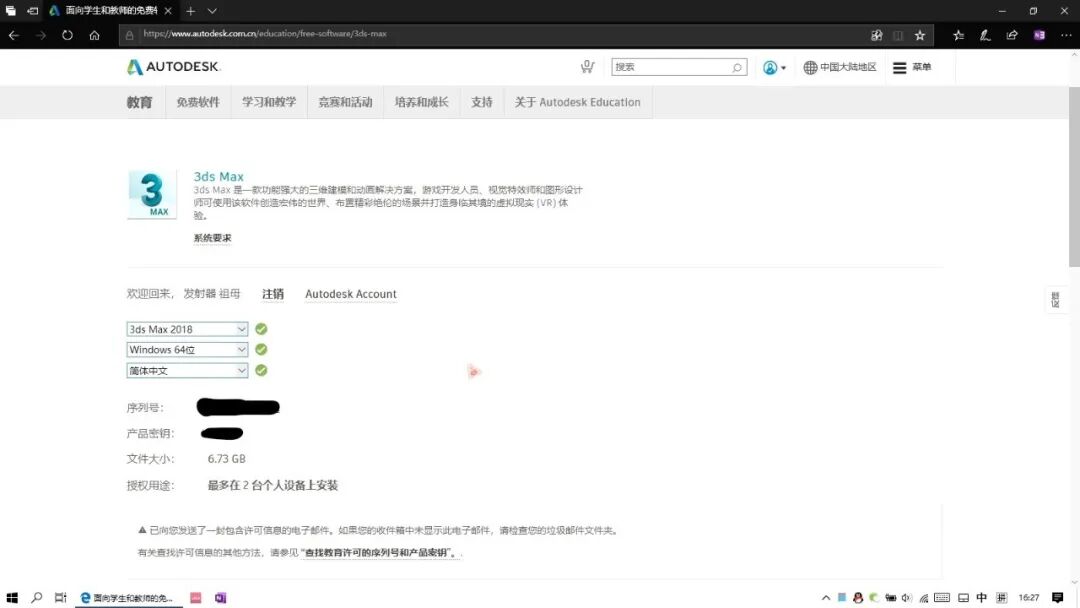Click green checkmark beside Windows 64位
Viewport: 1080px width, 608px height.
(261, 350)
